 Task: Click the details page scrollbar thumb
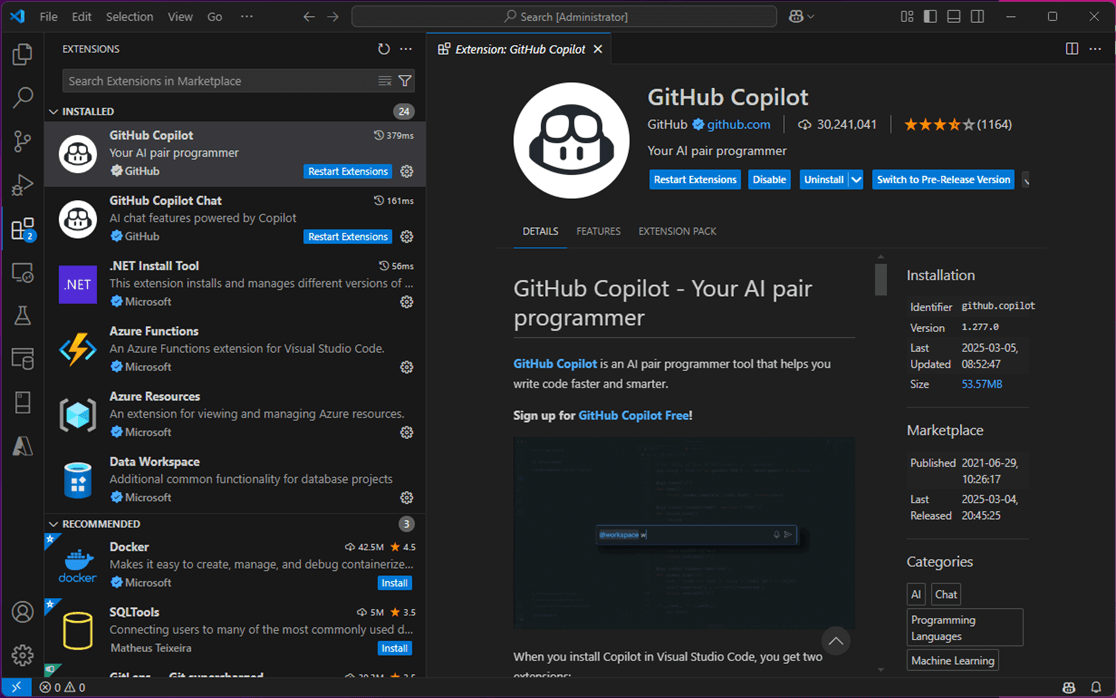[x=880, y=280]
